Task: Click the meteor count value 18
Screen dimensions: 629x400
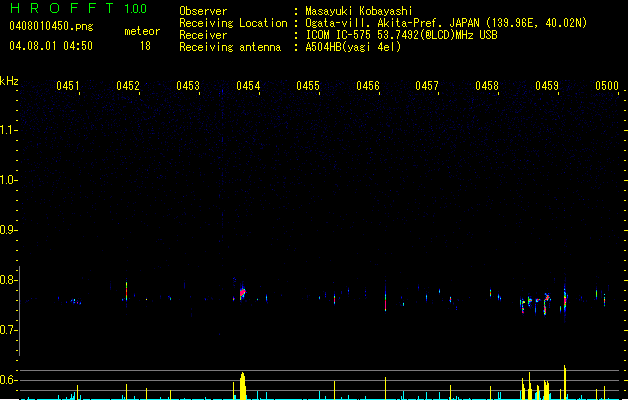Action: (x=145, y=46)
